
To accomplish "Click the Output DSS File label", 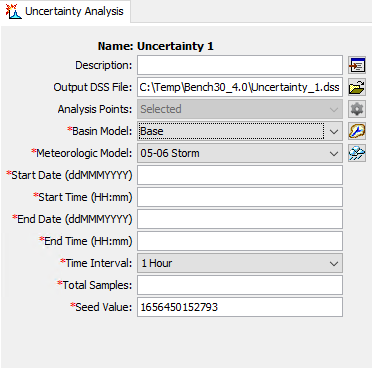I will click(x=93, y=87).
